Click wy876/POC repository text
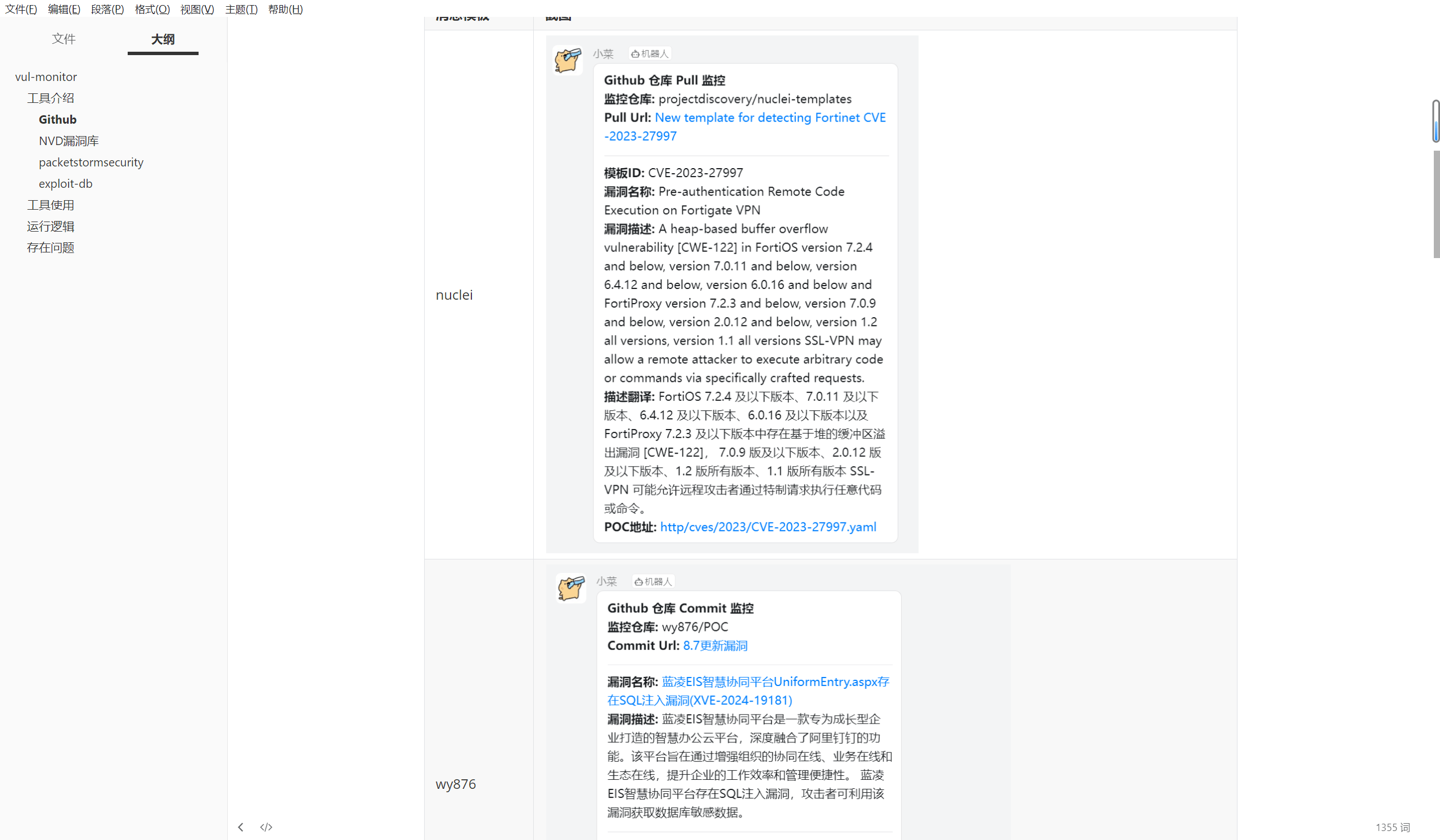This screenshot has width=1440, height=840. click(695, 626)
